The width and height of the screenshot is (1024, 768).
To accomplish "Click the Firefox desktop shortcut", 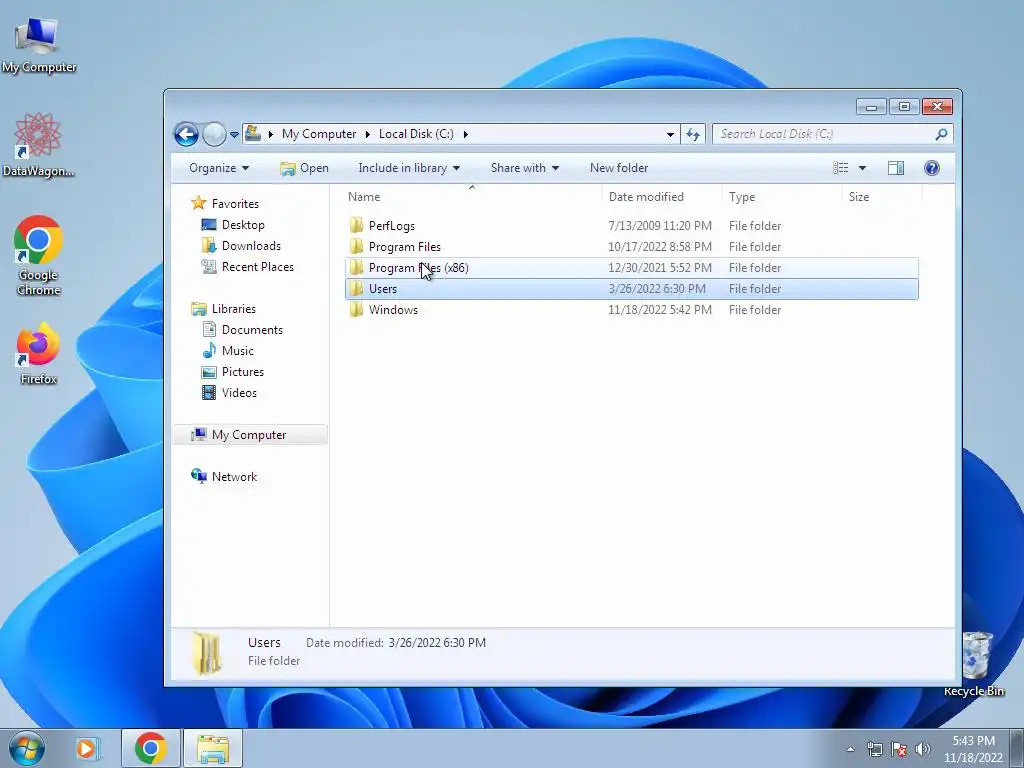I will point(38,353).
